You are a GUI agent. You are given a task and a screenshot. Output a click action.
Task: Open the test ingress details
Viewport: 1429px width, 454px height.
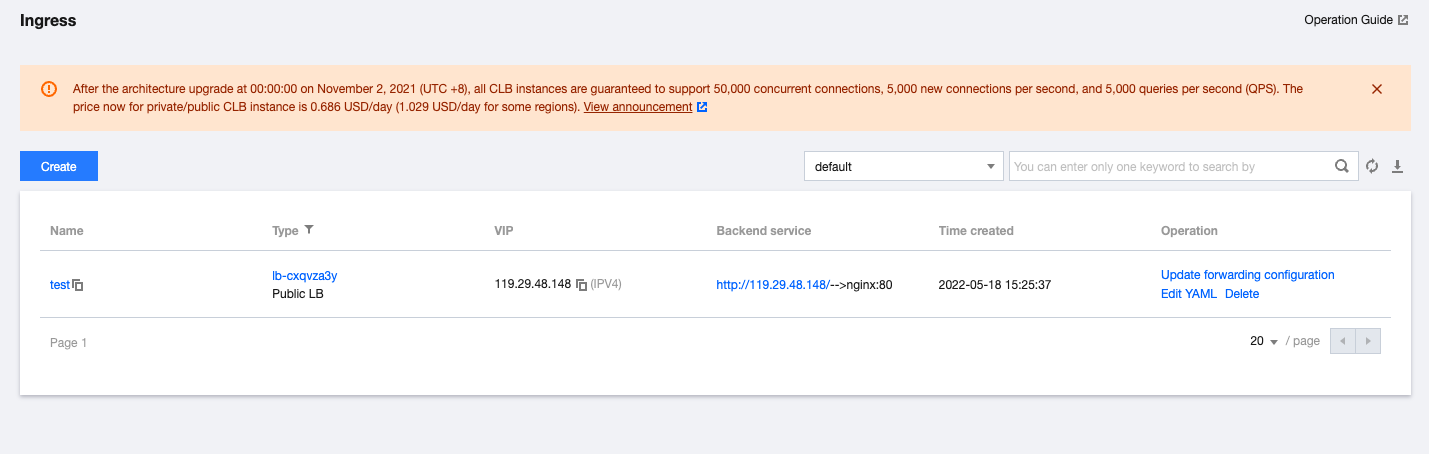(x=59, y=285)
